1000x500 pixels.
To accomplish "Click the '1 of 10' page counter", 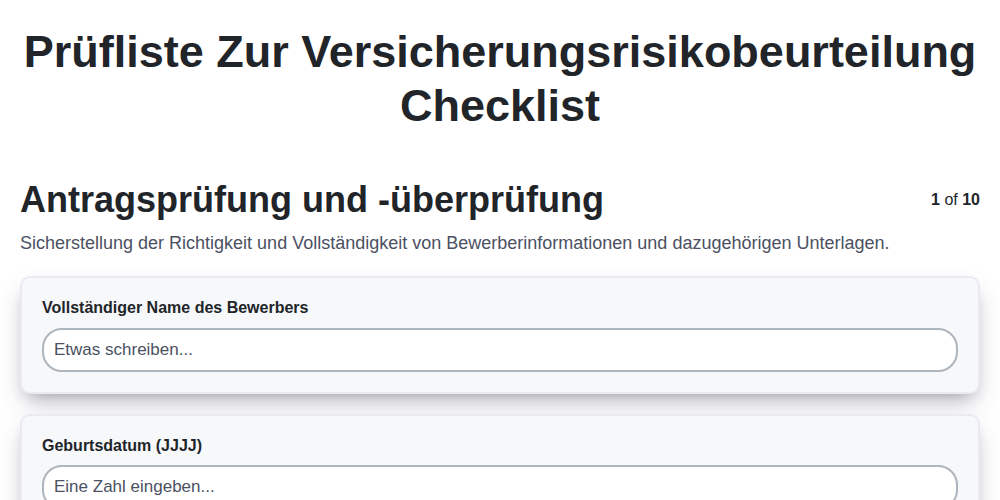I will click(x=955, y=200).
